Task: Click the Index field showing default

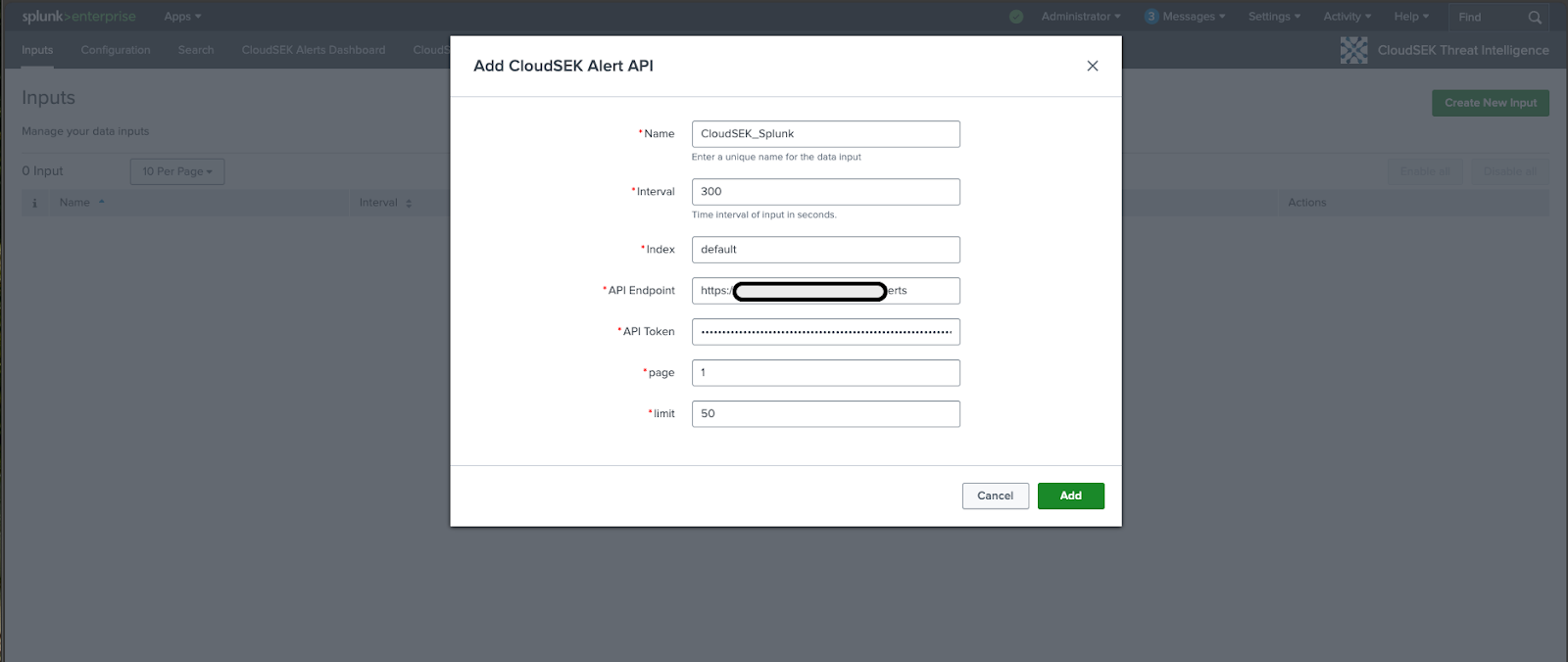Action: click(x=825, y=250)
